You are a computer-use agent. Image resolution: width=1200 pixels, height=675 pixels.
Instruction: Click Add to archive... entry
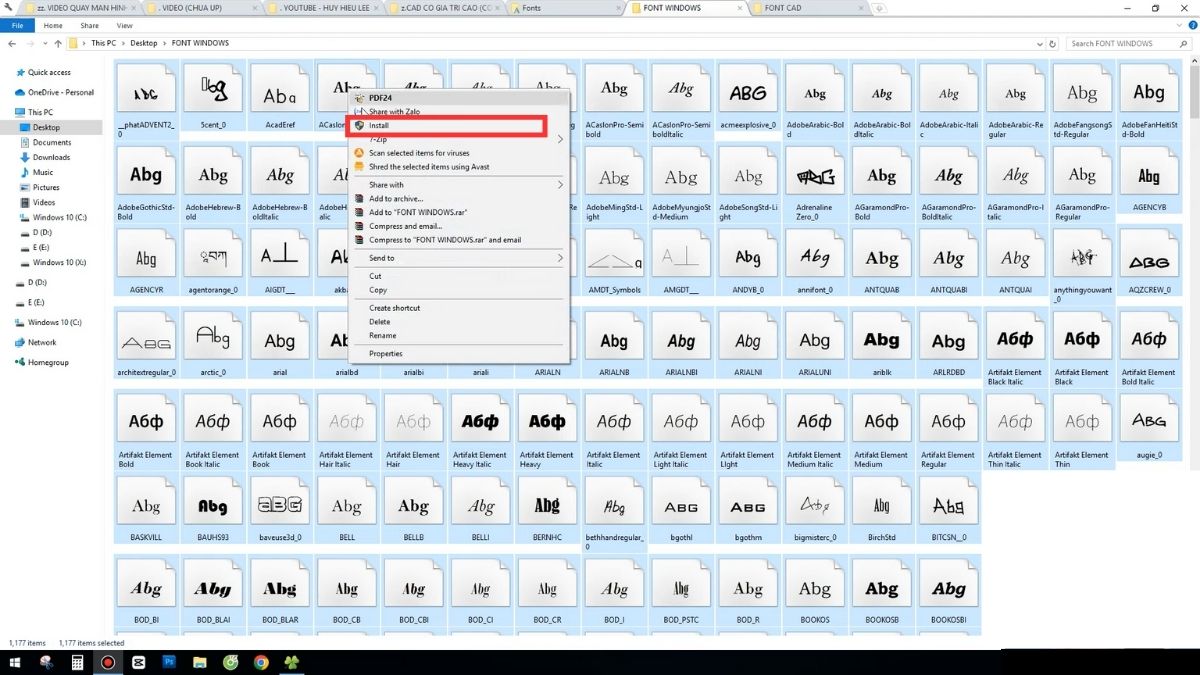point(458,199)
